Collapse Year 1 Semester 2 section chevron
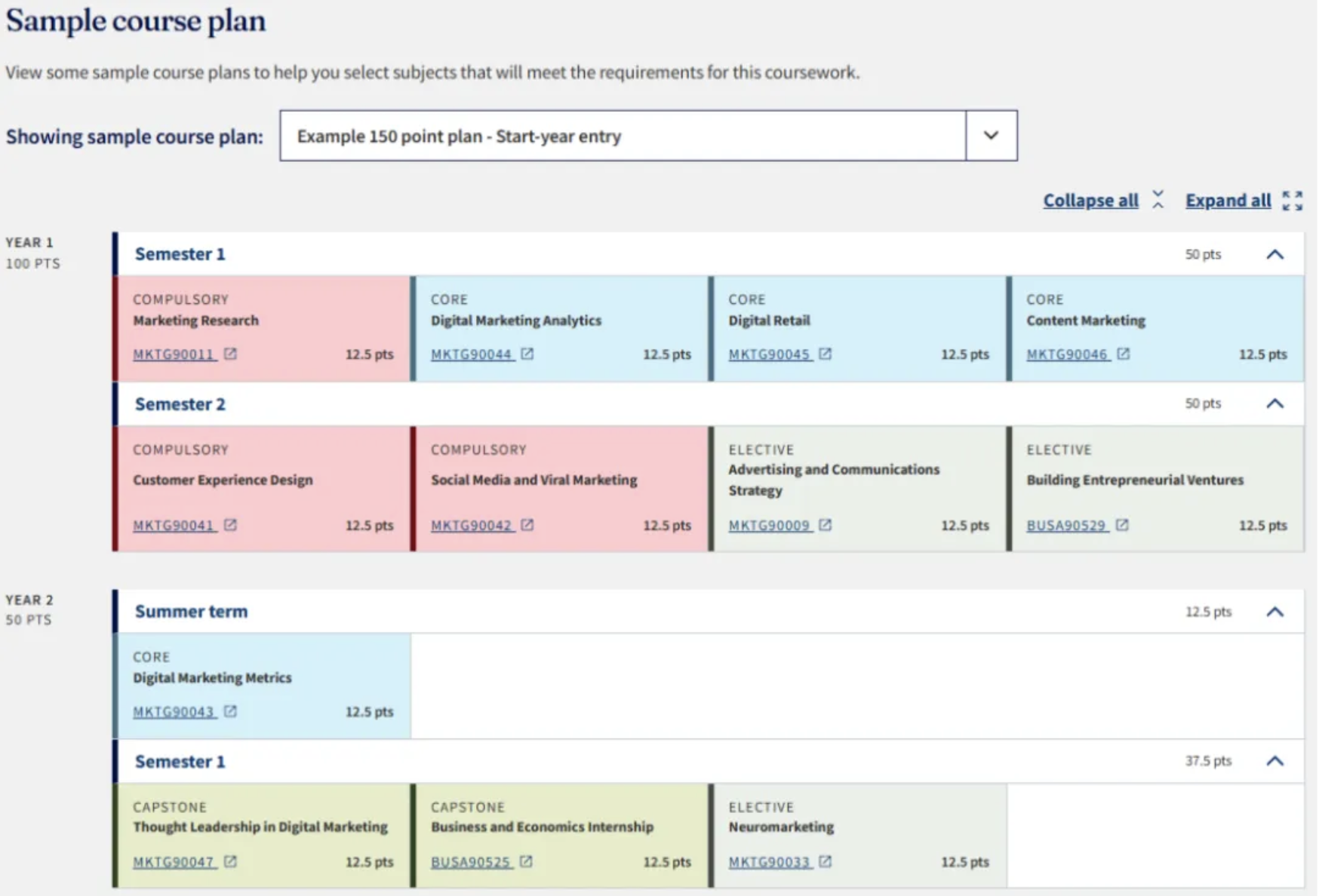The image size is (1319, 896). [1274, 404]
